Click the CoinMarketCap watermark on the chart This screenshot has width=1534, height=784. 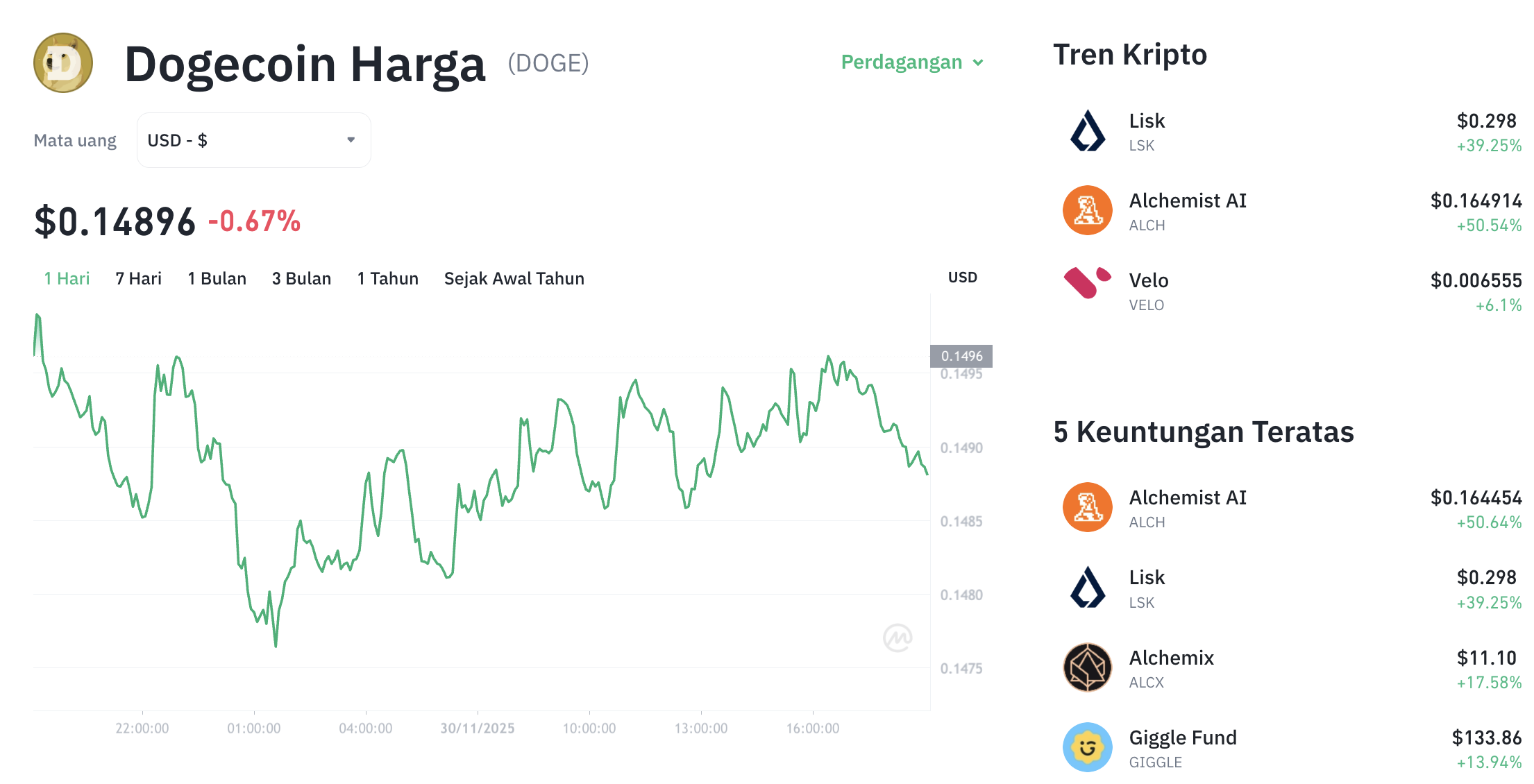point(899,637)
